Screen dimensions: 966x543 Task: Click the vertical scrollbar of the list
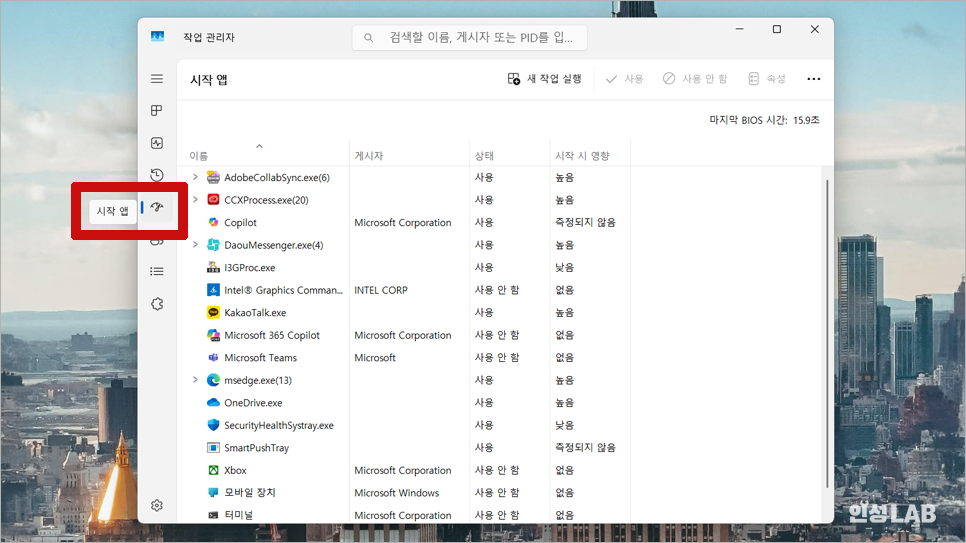coord(826,333)
